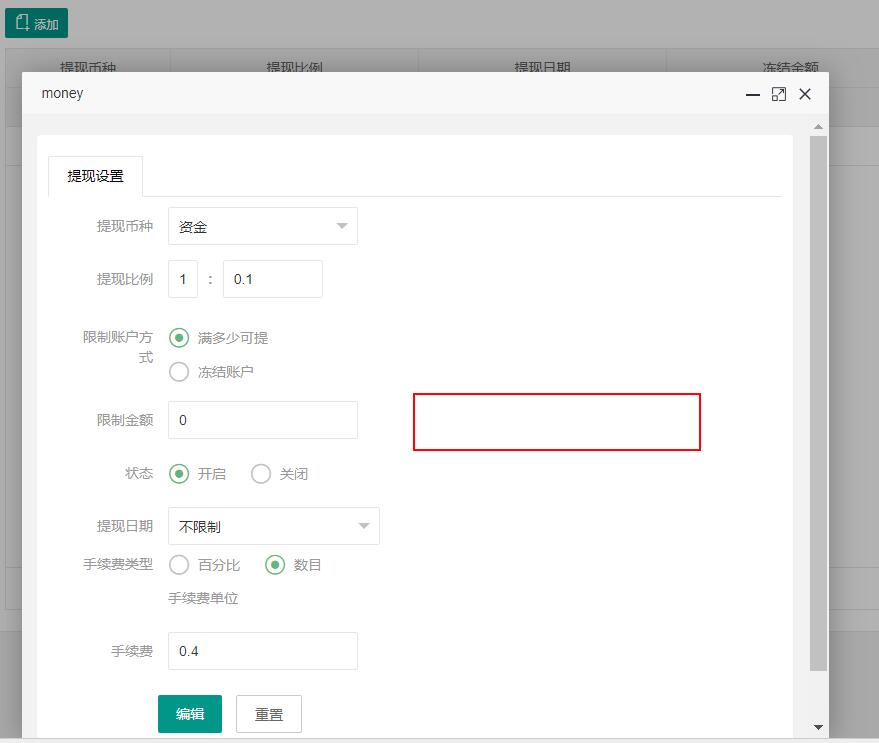Click the 重置 button
Viewport: 879px width, 743px height.
269,714
